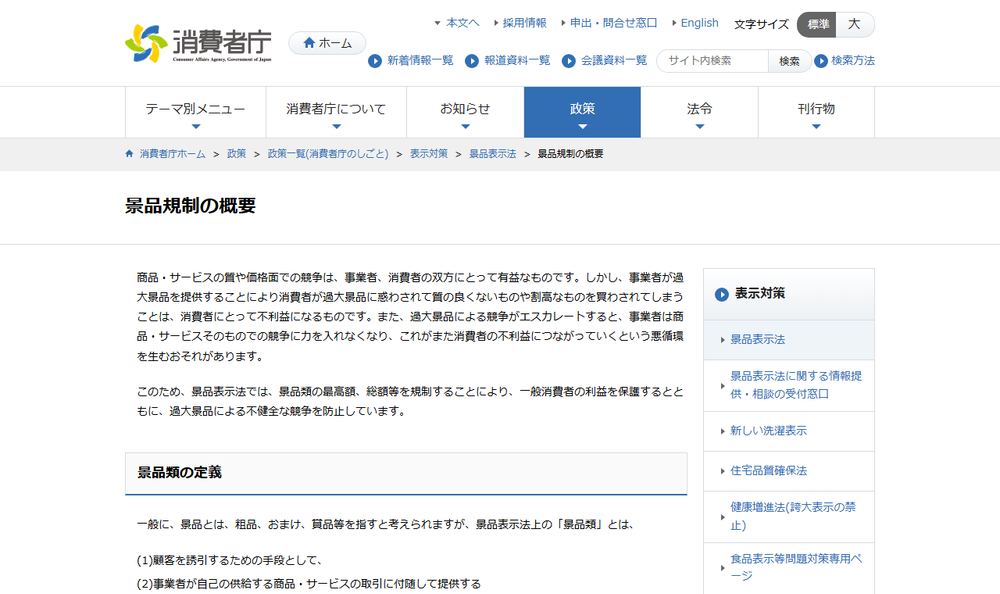Click the 文字サイズ label

click(761, 24)
